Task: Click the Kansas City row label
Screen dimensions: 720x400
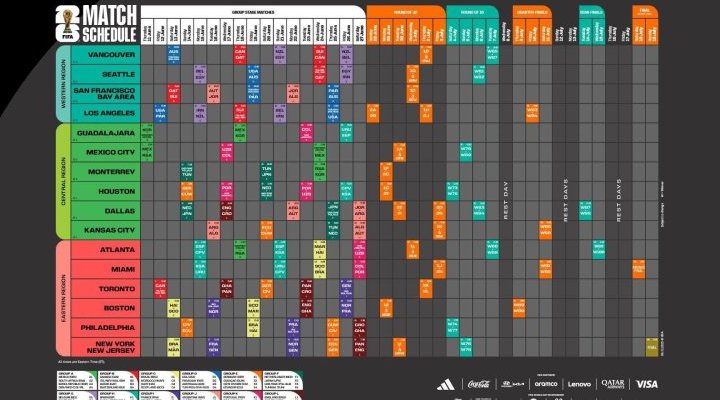Action: pos(105,230)
